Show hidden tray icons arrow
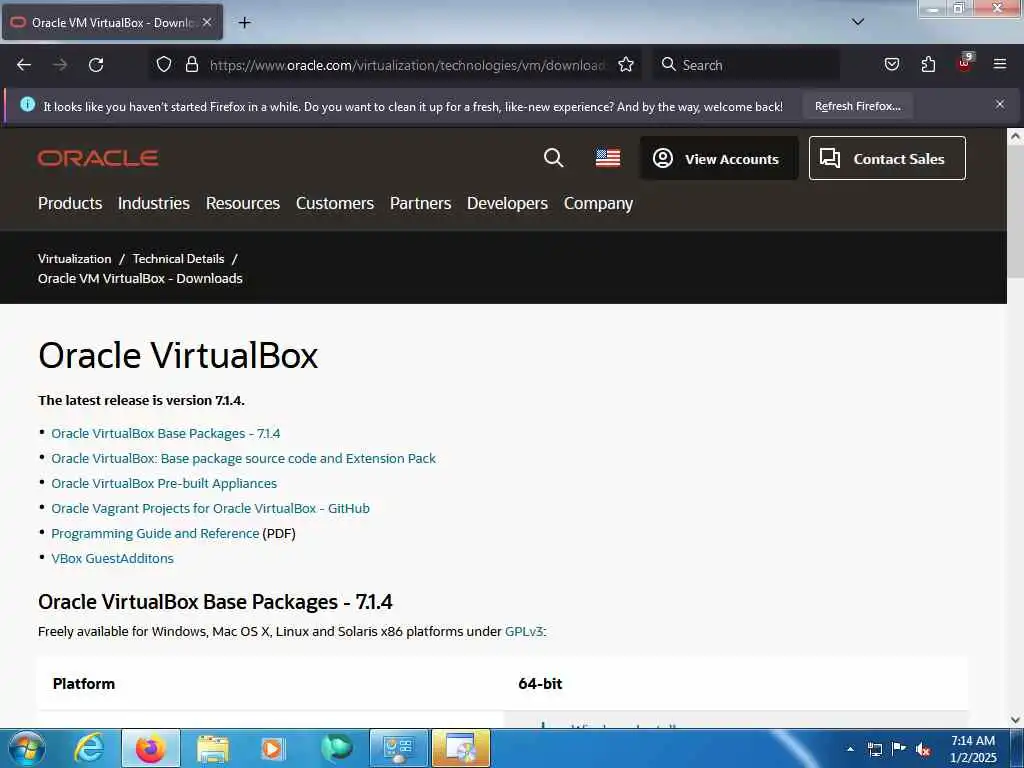This screenshot has height=768, width=1024. pos(850,749)
